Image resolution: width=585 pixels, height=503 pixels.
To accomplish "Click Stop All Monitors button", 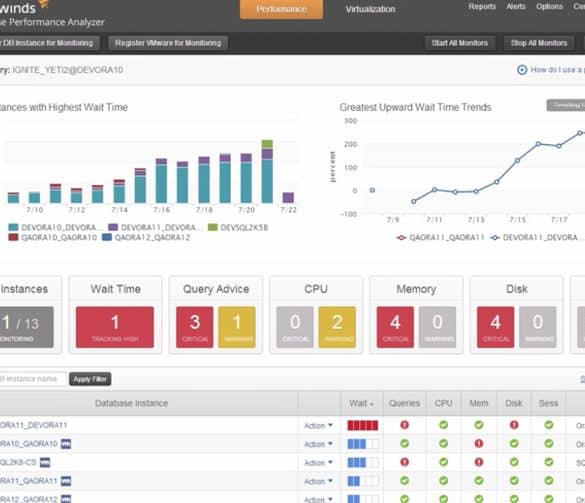I will (539, 43).
